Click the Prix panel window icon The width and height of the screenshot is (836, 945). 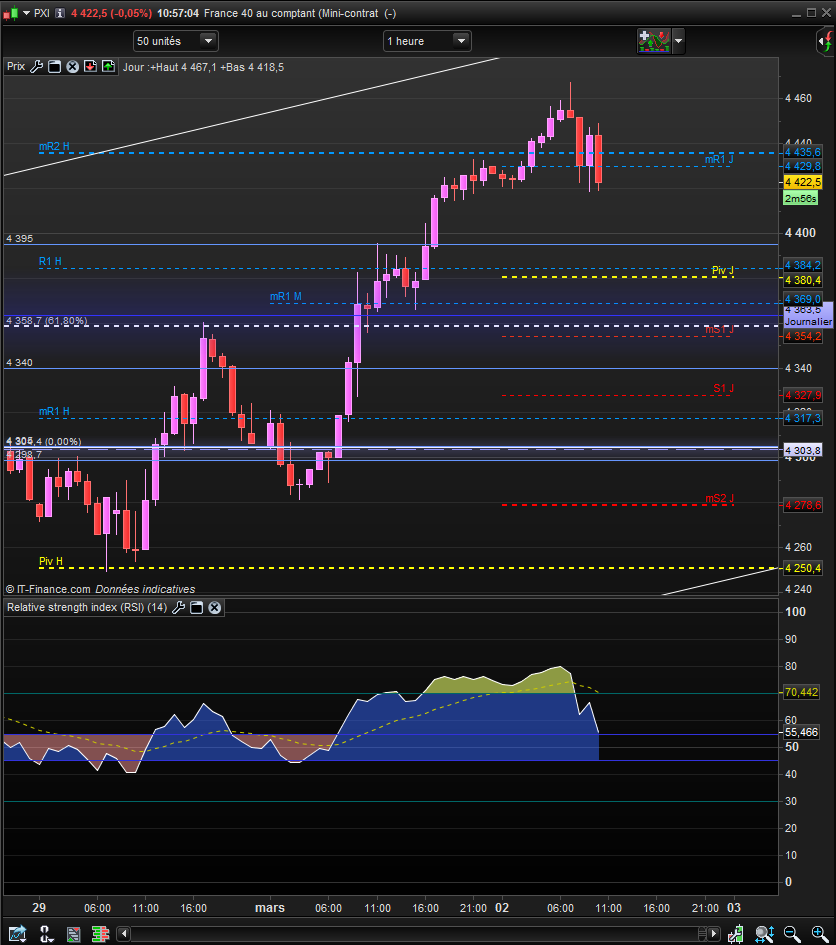pos(54,67)
